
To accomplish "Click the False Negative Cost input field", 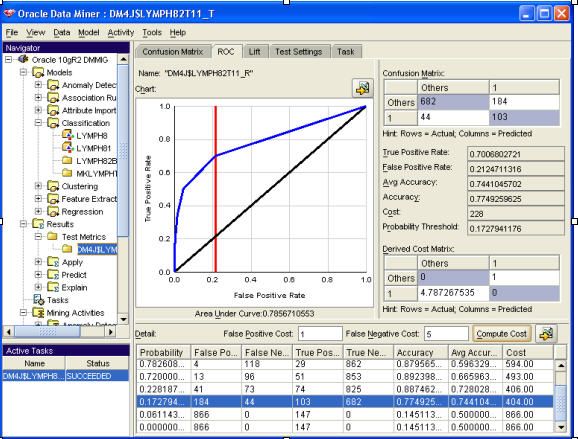I will pos(446,334).
